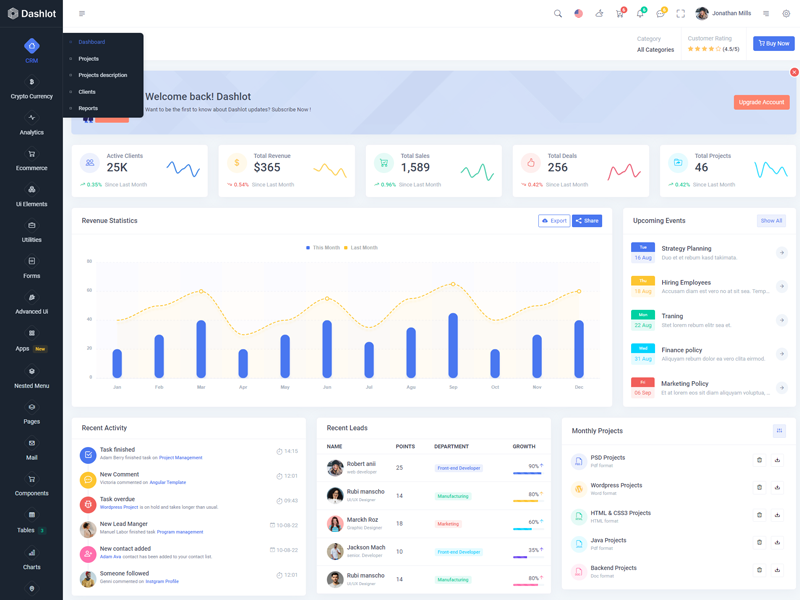Click Robert anii's growth progress bar
This screenshot has width=800, height=600.
(x=526, y=473)
